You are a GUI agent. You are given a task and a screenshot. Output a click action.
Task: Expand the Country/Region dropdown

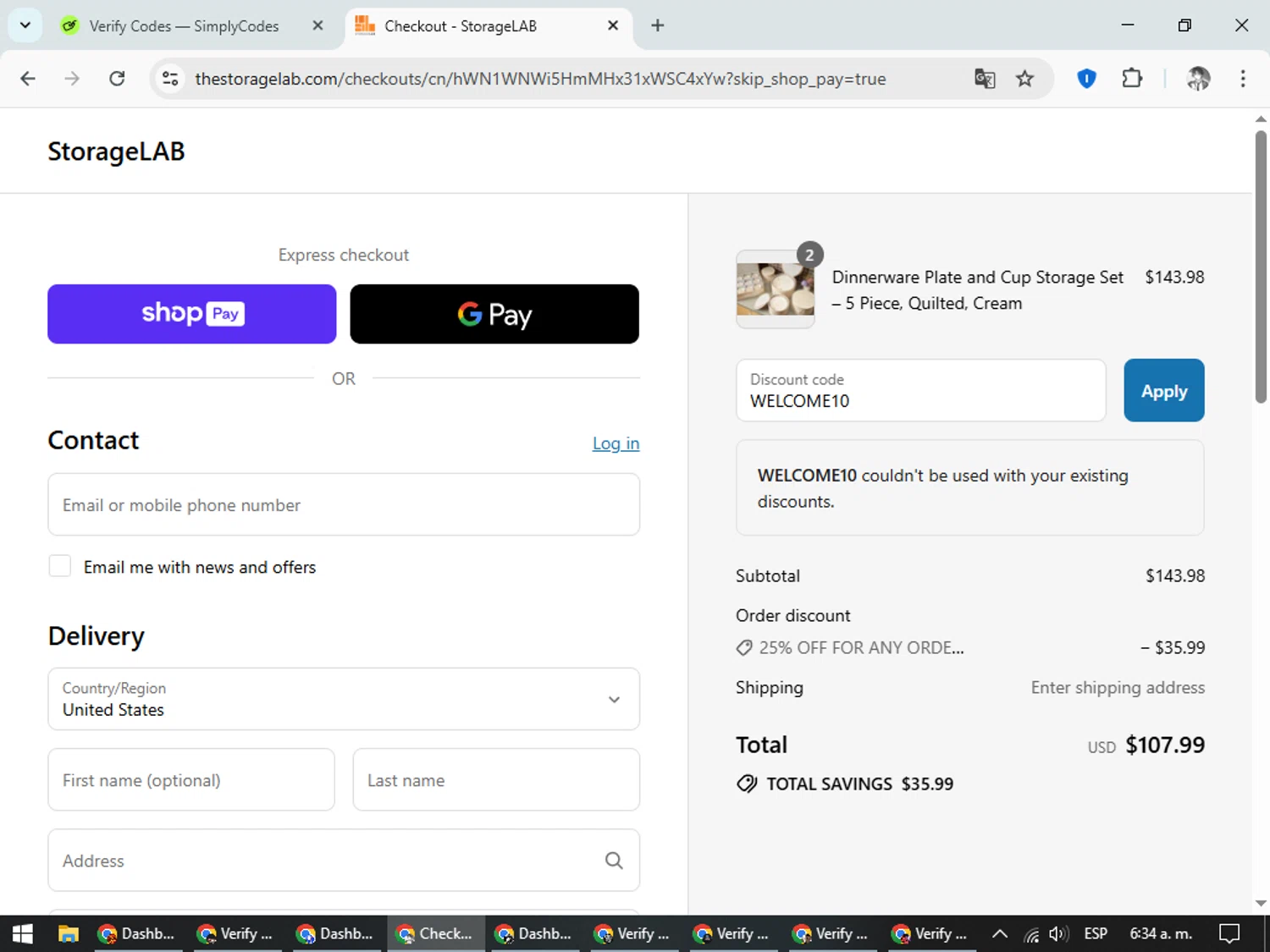344,699
